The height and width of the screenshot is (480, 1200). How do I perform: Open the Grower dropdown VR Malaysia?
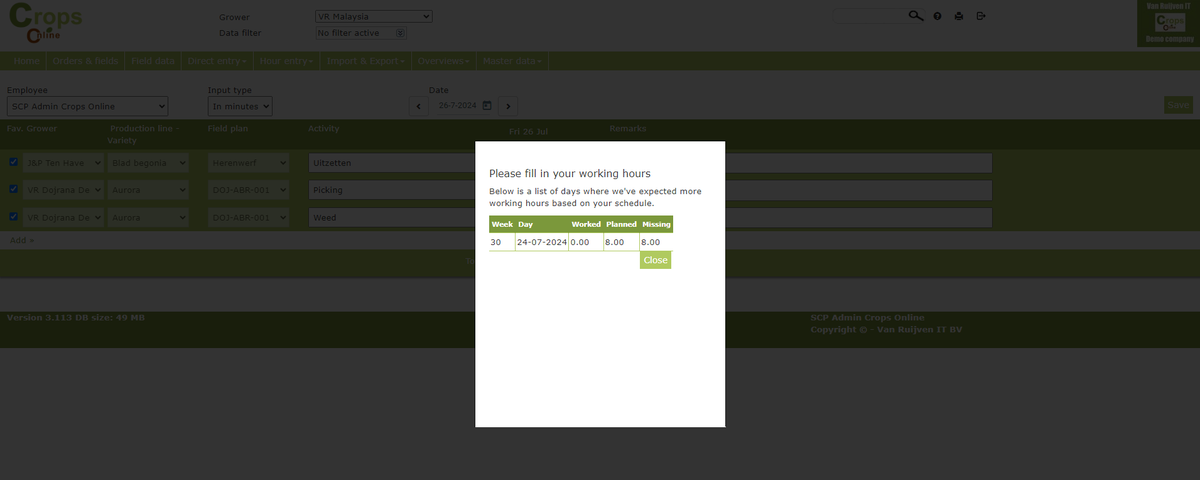pos(373,17)
